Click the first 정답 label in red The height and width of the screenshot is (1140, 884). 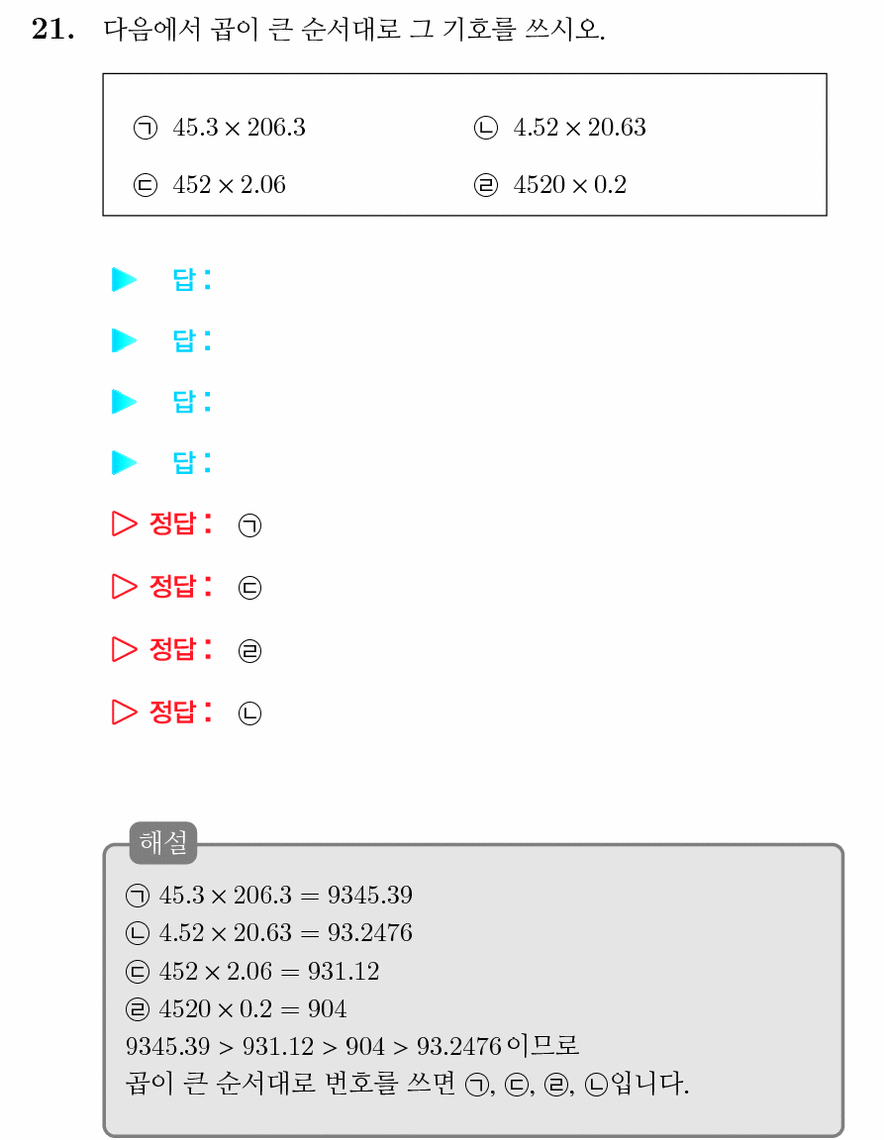click(181, 523)
